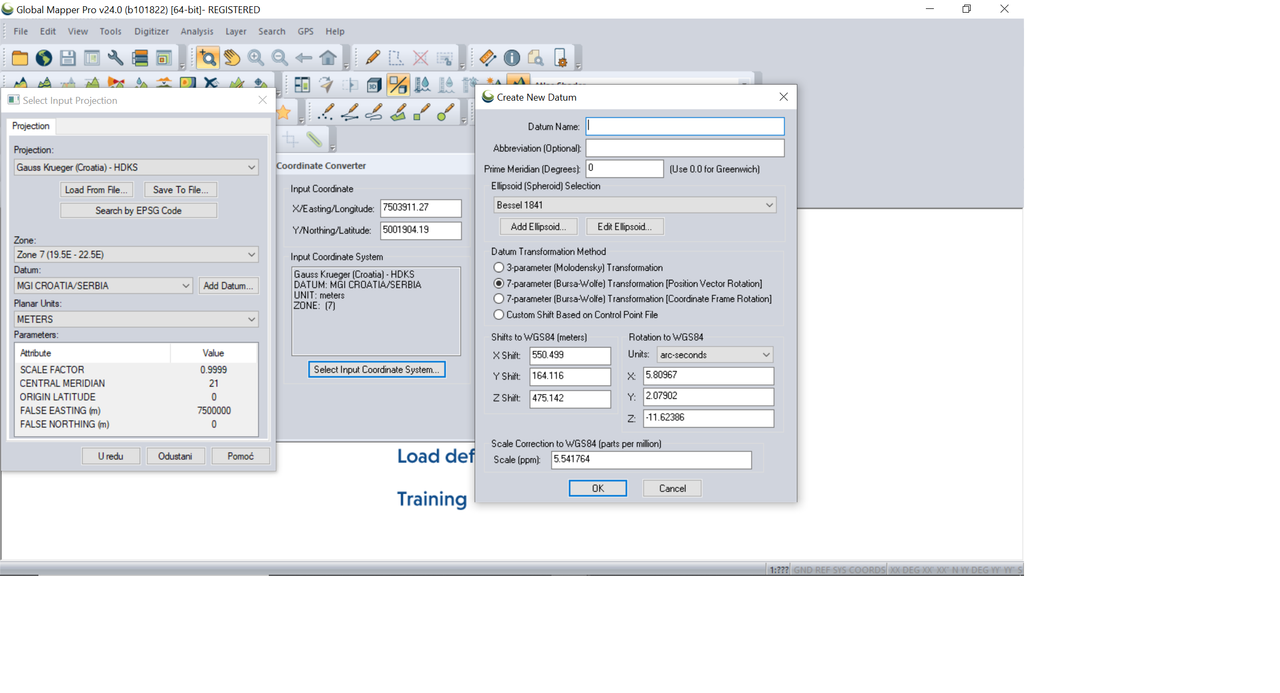The image size is (1280, 693).
Task: Click the 3D view cube icon
Action: (x=374, y=85)
